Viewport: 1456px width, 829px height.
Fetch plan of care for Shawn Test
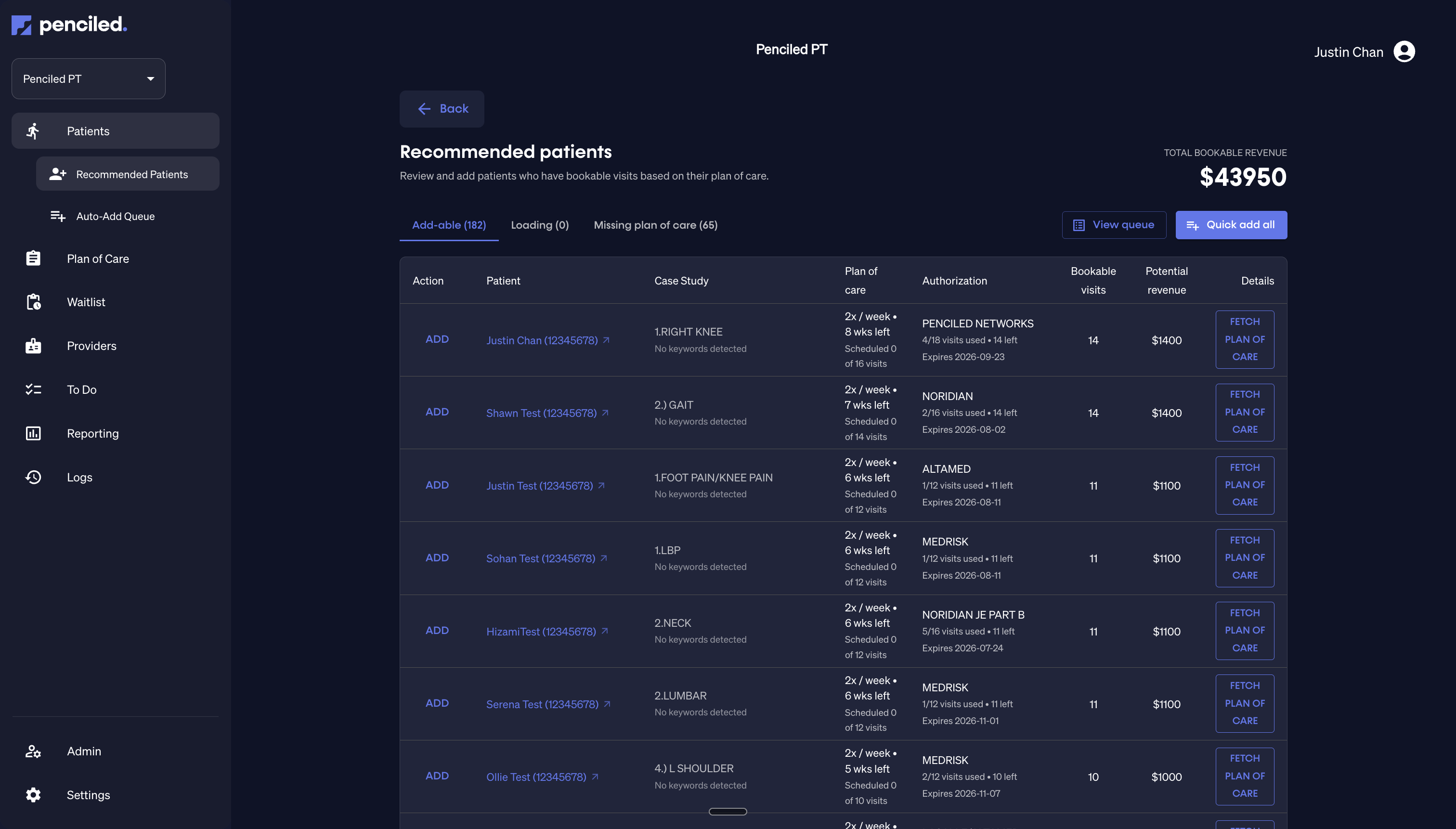tap(1245, 412)
